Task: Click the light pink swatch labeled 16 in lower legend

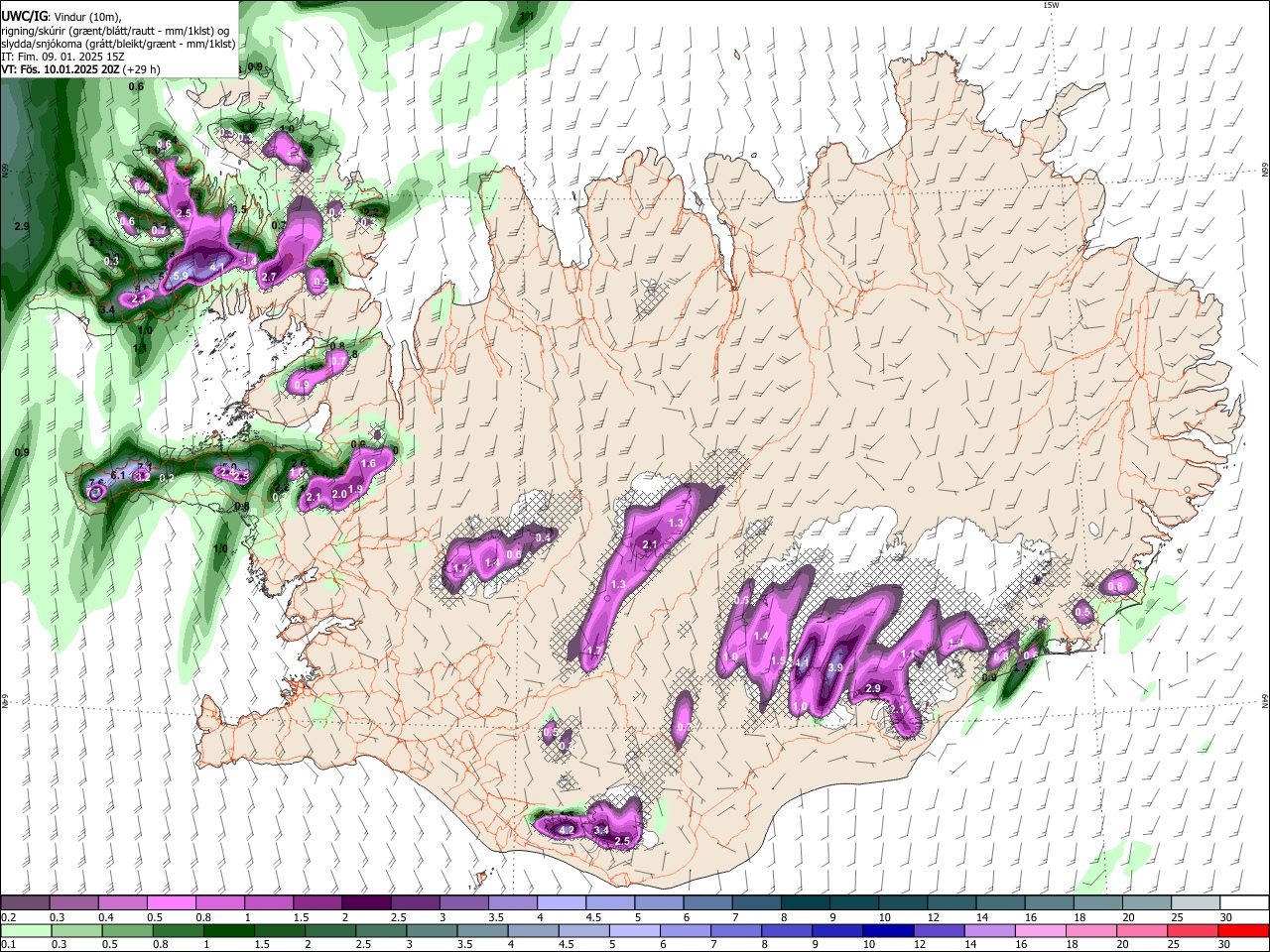Action: 1040,930
